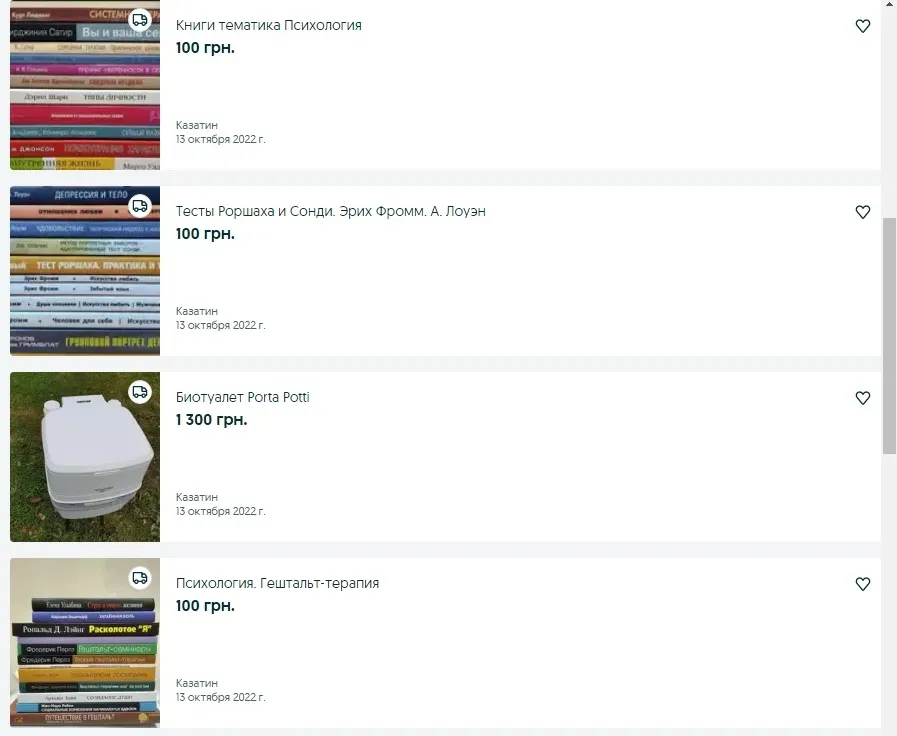Click the Казатин location under Биотуалет listing
The width and height of the screenshot is (897, 736).
pos(197,497)
